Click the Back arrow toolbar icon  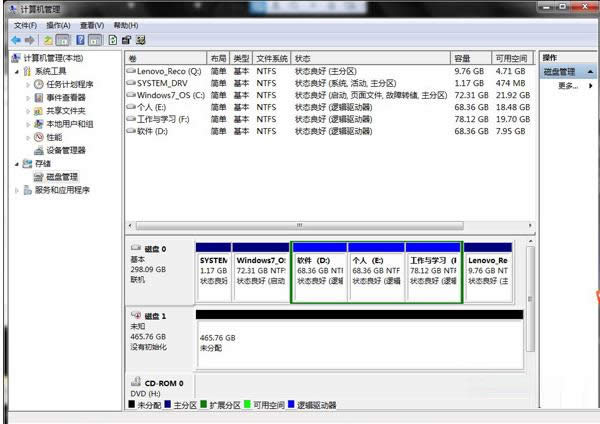tap(15, 40)
